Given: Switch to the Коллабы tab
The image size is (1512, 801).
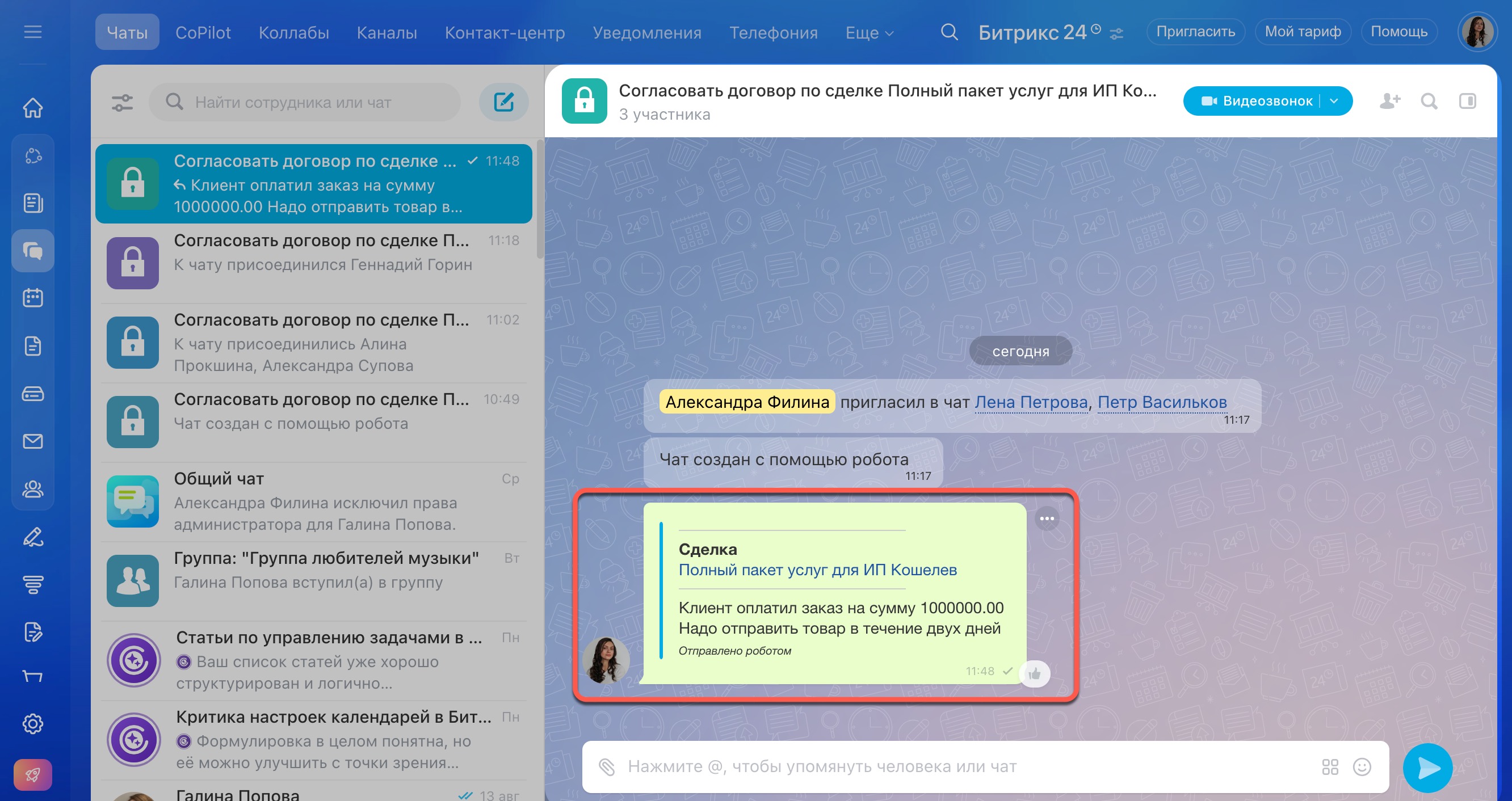Looking at the screenshot, I should click(293, 32).
